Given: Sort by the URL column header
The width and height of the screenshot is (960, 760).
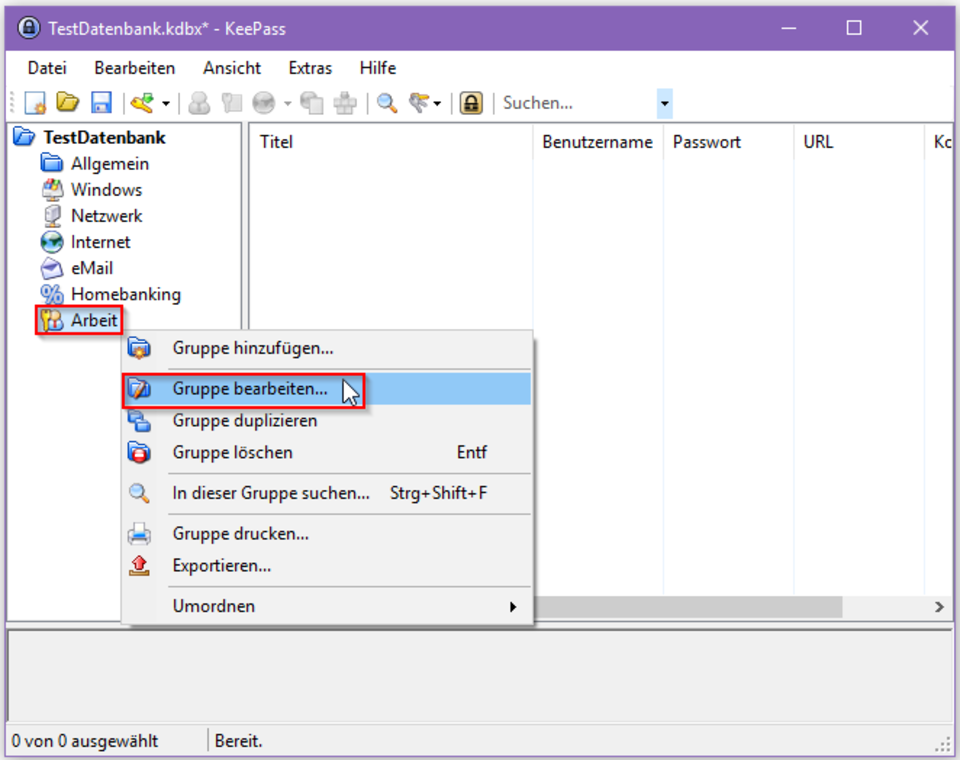Looking at the screenshot, I should (x=859, y=142).
